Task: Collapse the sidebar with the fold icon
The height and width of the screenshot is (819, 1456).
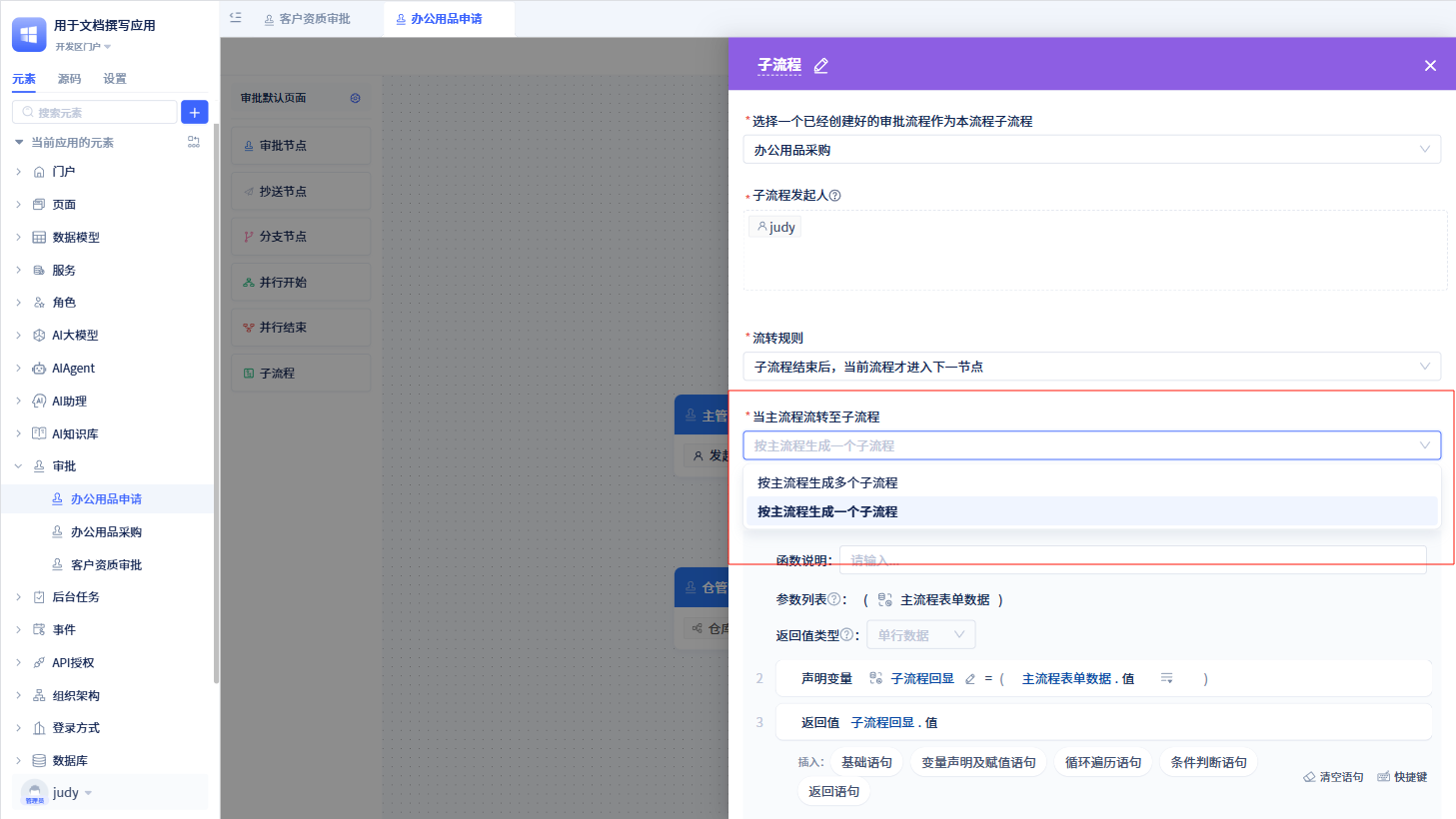Action: coord(235,17)
